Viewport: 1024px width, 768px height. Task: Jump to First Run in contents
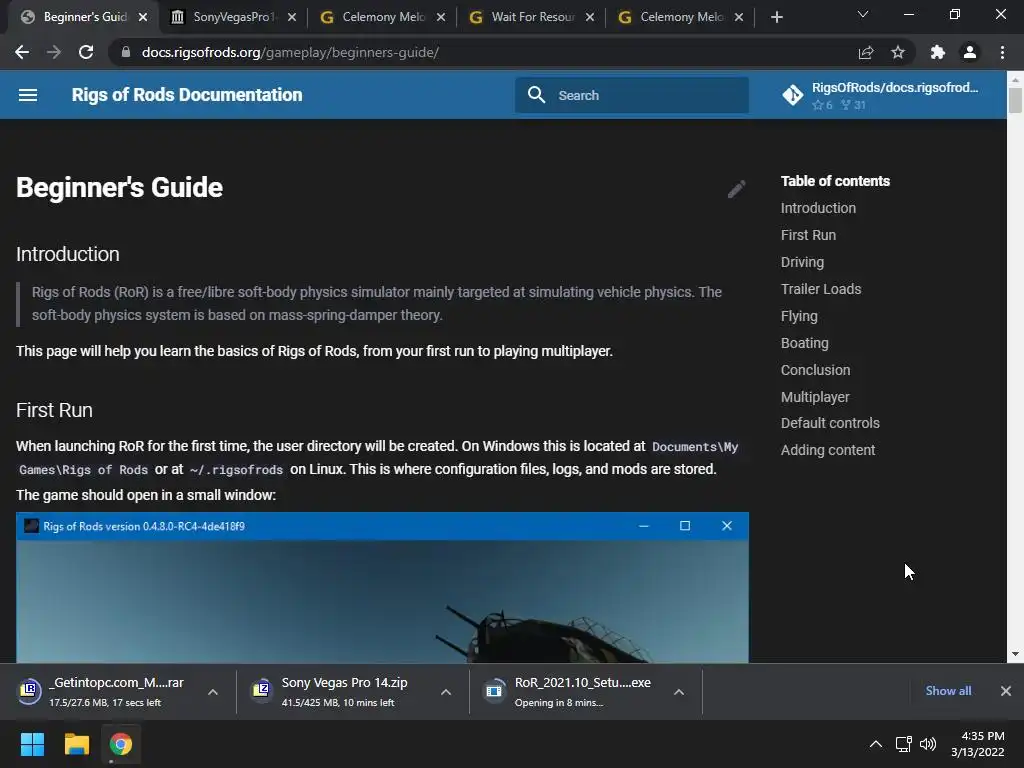(808, 235)
